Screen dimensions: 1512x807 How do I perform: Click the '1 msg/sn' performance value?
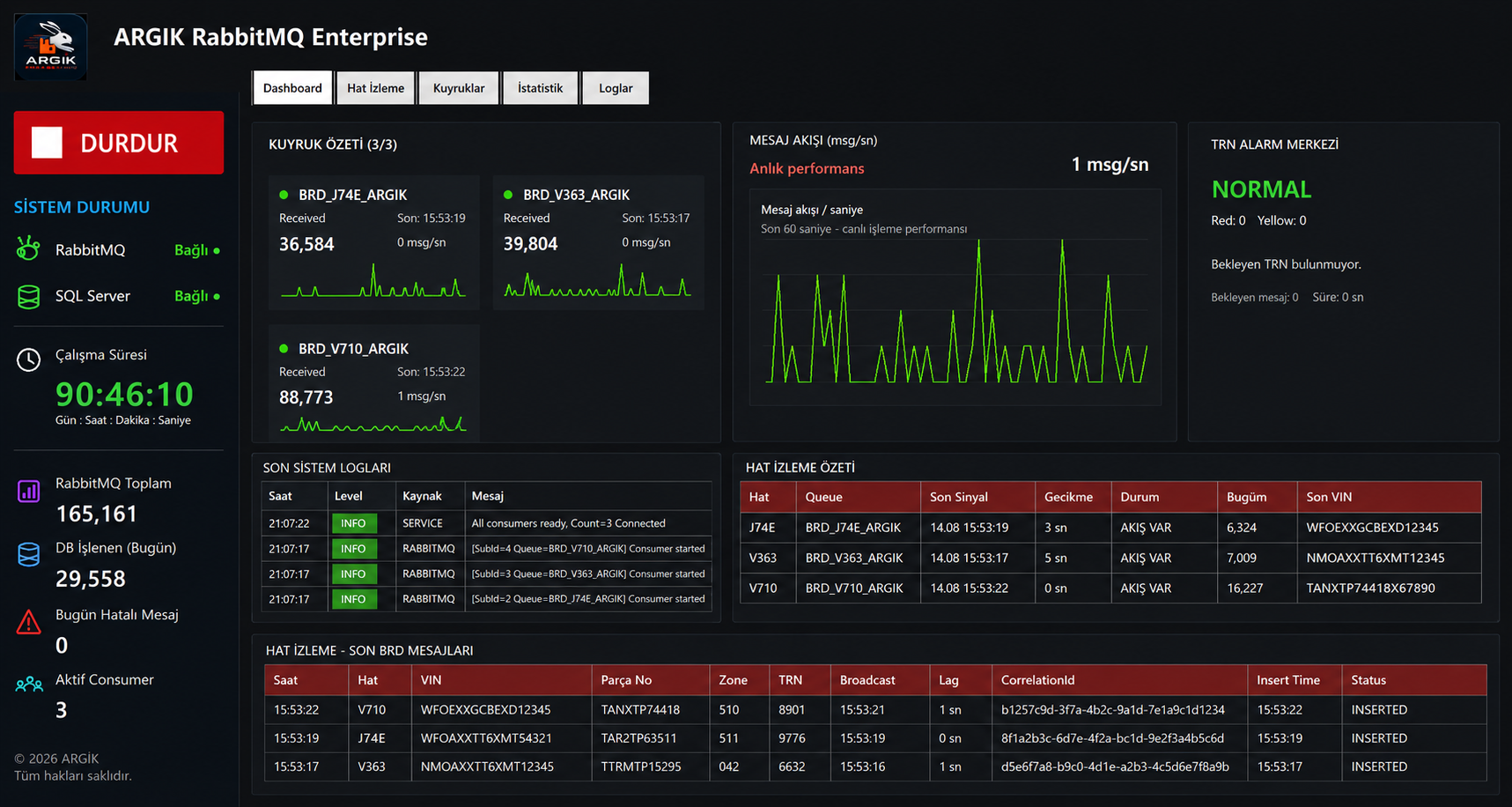(1110, 165)
